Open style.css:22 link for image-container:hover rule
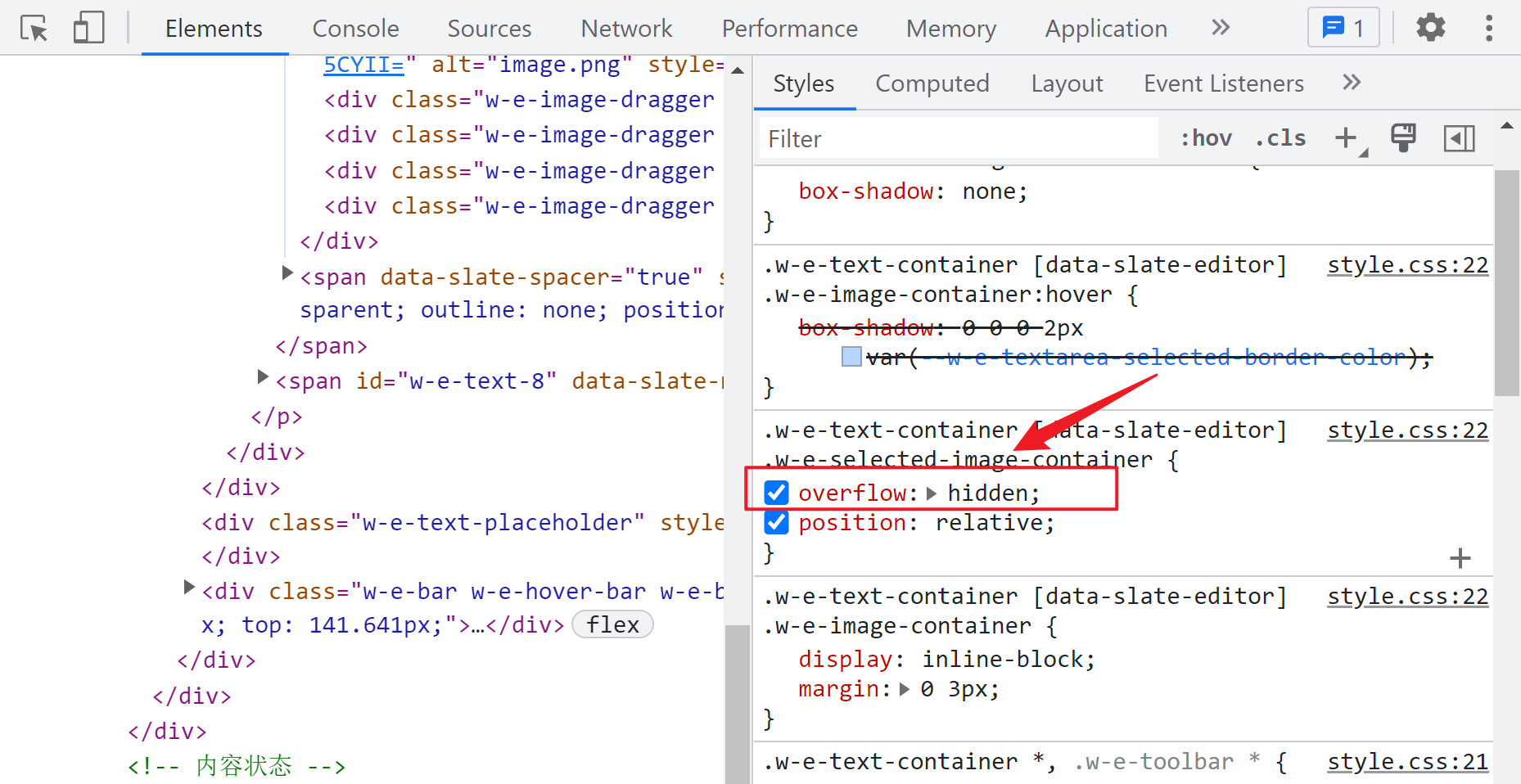Viewport: 1521px width, 784px height. pos(1407,265)
